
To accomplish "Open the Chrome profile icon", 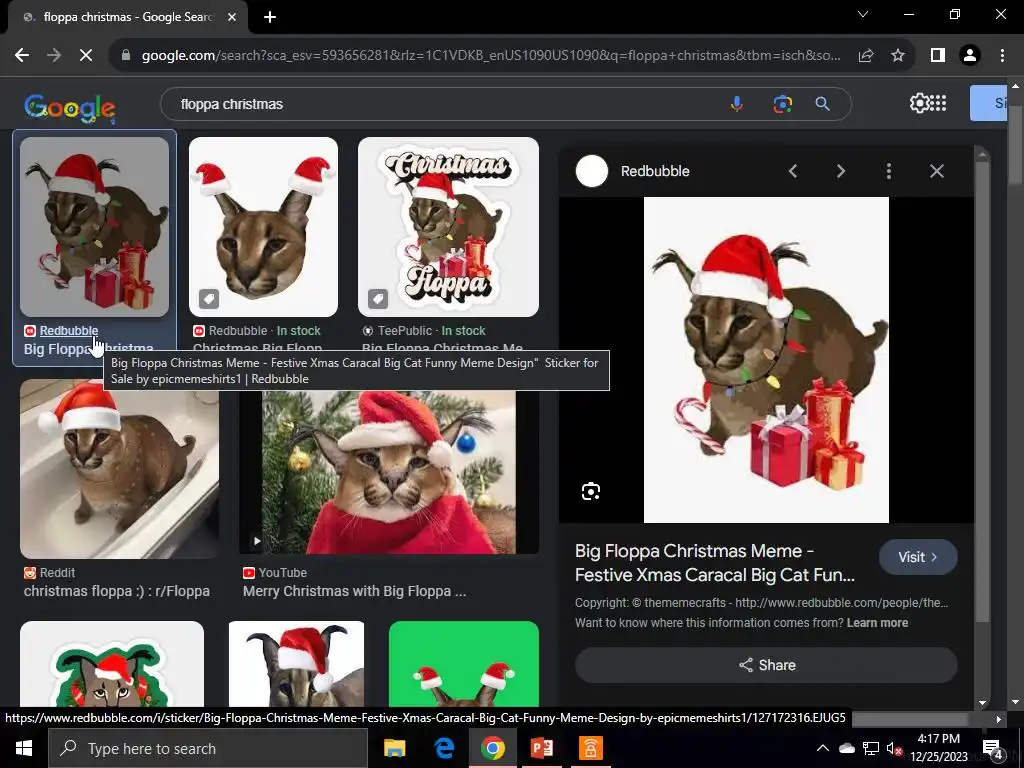I will (x=970, y=56).
